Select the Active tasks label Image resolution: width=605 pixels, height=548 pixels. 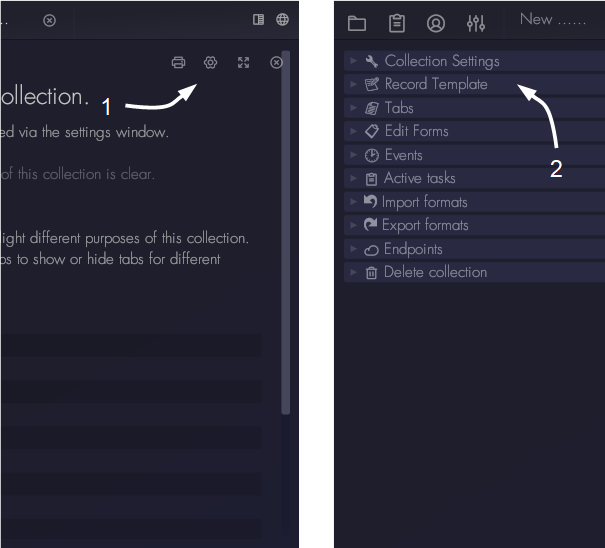tap(419, 178)
